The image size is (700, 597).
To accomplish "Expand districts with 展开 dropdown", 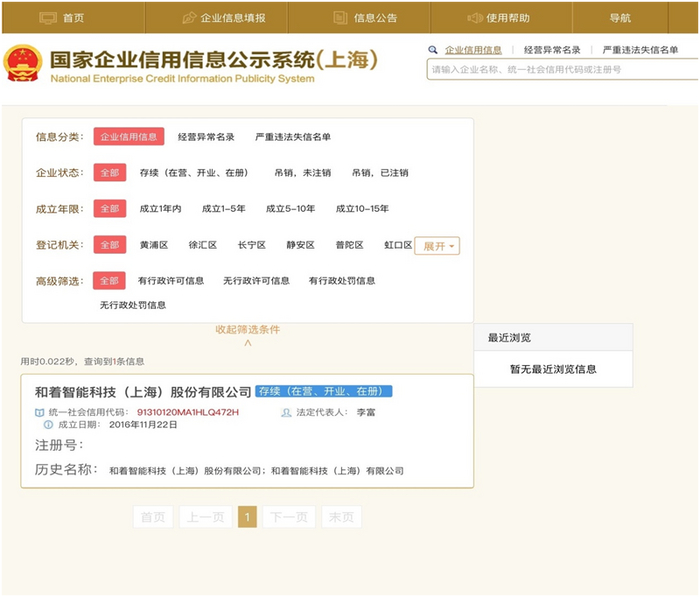I will click(x=437, y=246).
